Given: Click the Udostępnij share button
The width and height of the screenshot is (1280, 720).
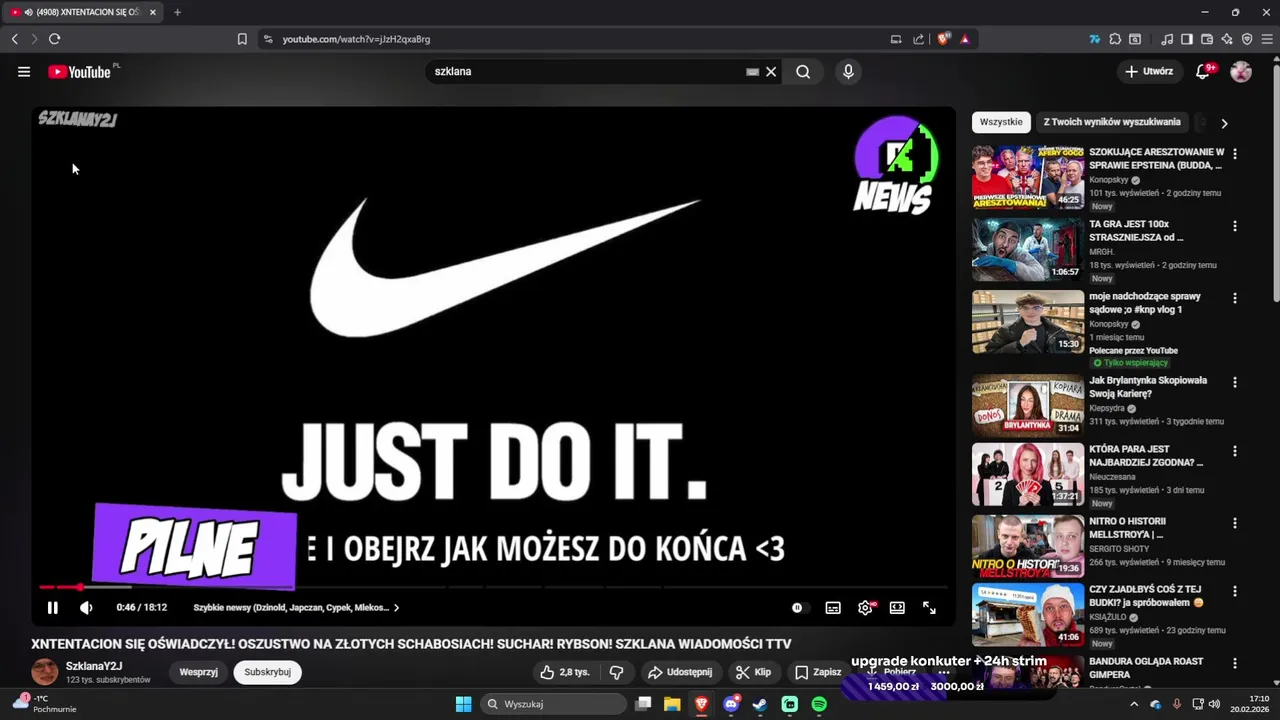Looking at the screenshot, I should 680,672.
